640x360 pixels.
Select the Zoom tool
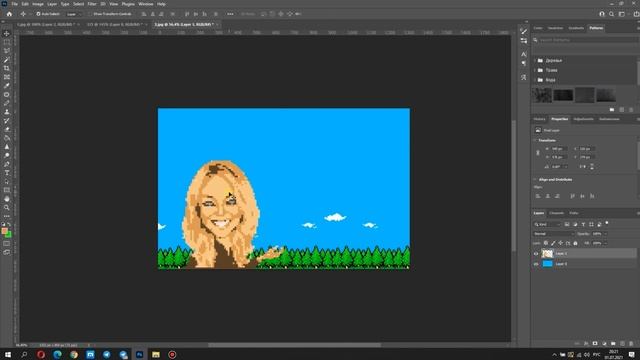coord(7,207)
